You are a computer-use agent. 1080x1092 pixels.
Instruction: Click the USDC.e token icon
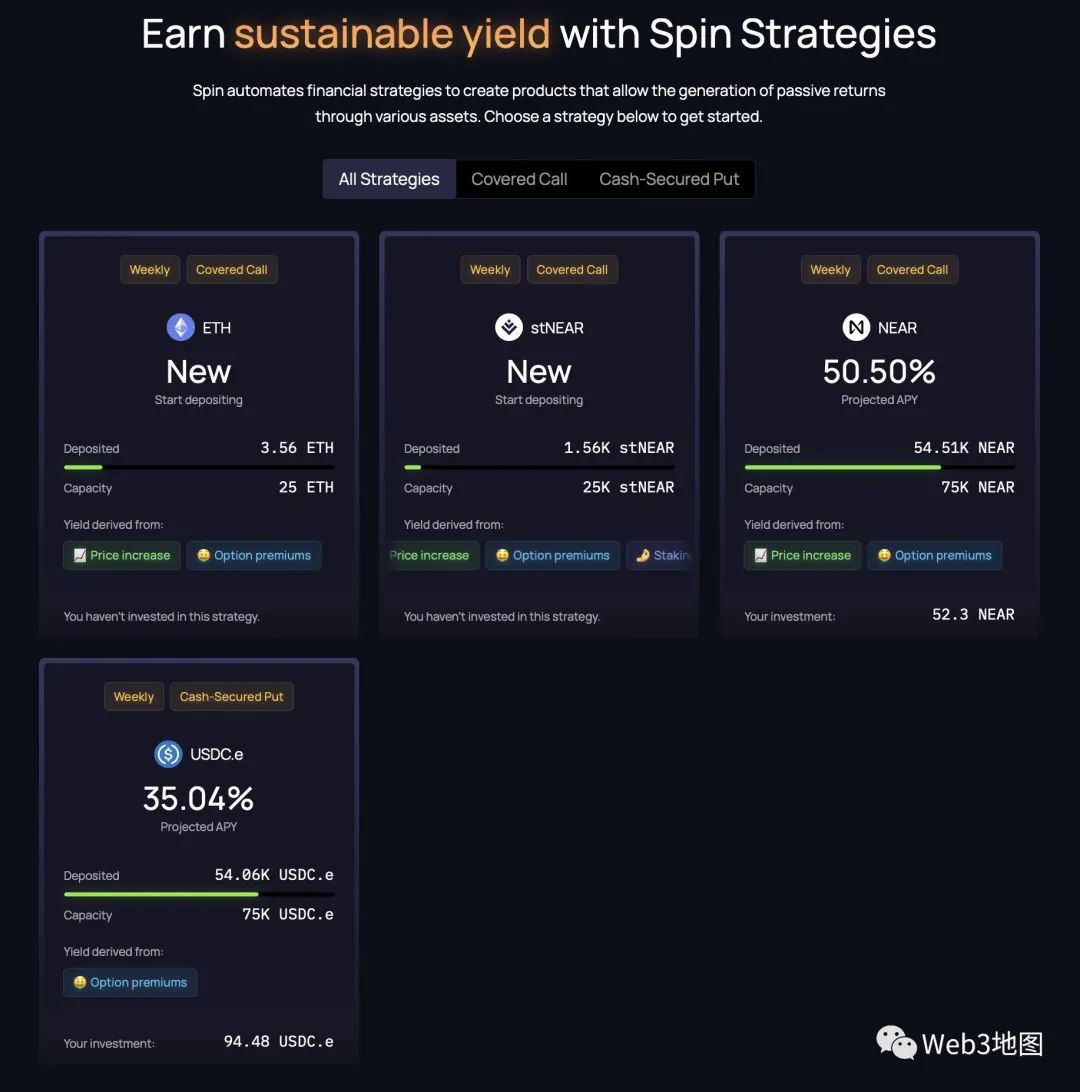point(168,754)
